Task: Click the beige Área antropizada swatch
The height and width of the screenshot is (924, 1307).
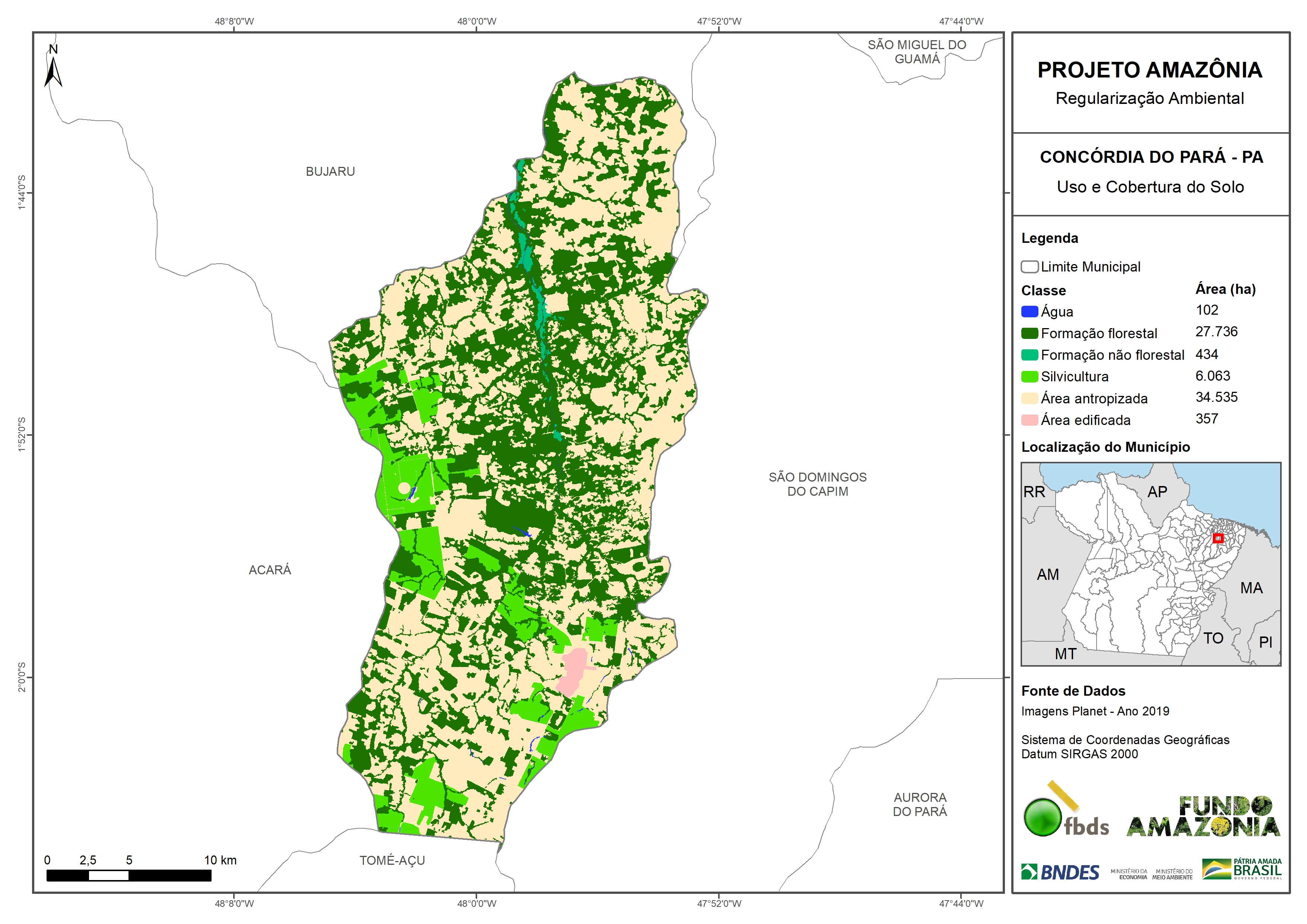Action: (1029, 398)
